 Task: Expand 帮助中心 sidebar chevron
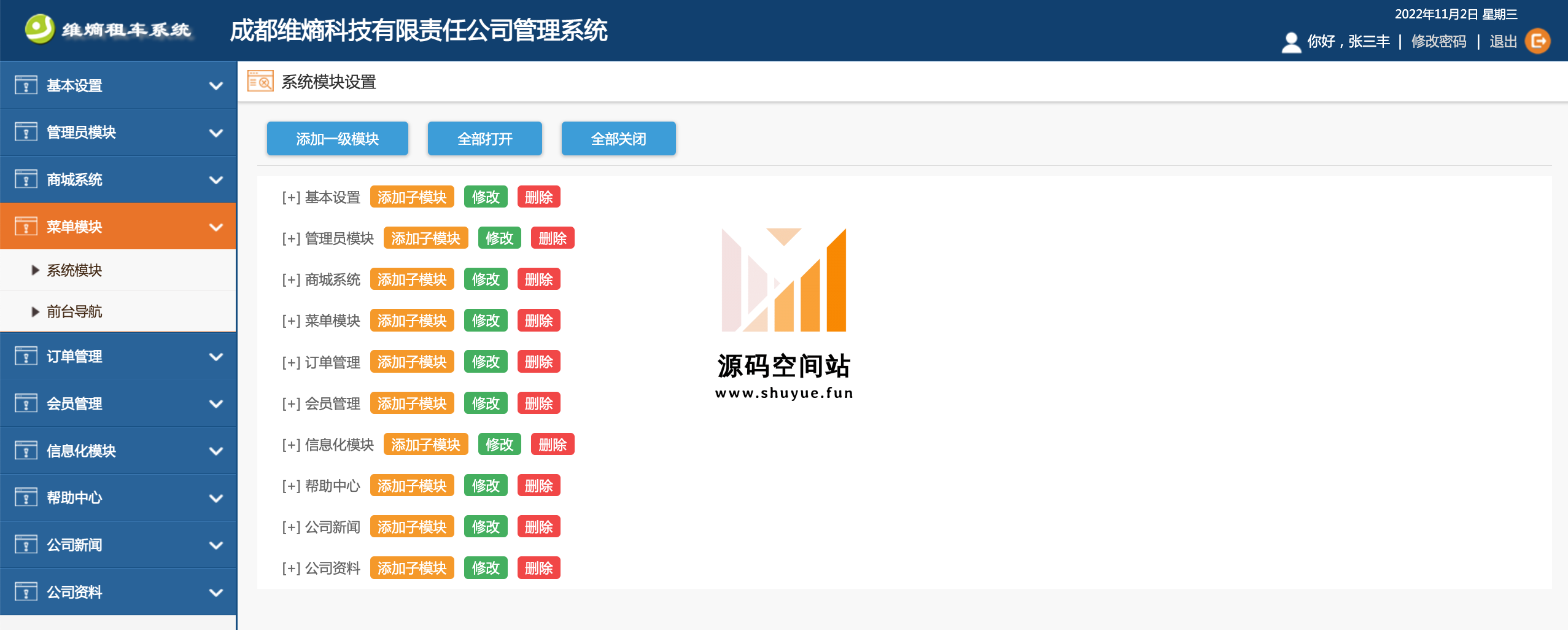(x=216, y=498)
